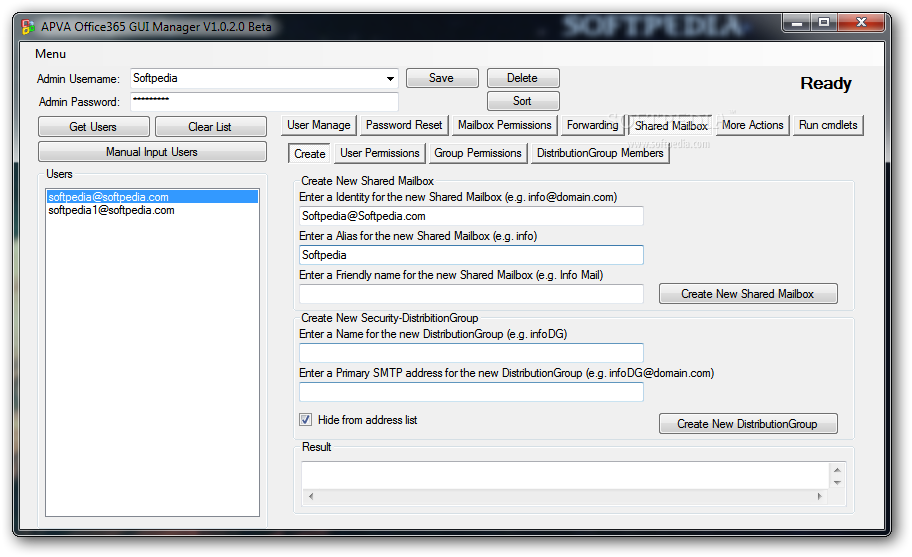Image resolution: width=912 pixels, height=557 pixels.
Task: Click Create New Shared Mailbox button
Action: pos(748,294)
